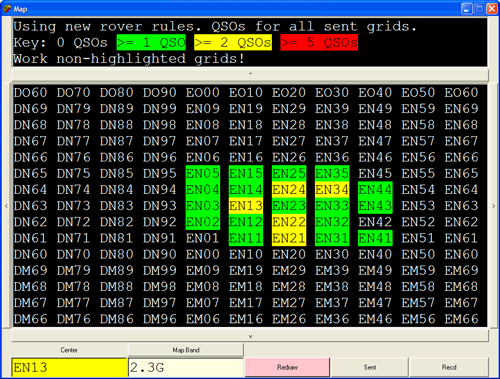Click grid DM66 in the bottom row
Screen dimensions: 500x379
pyautogui.click(x=30, y=319)
